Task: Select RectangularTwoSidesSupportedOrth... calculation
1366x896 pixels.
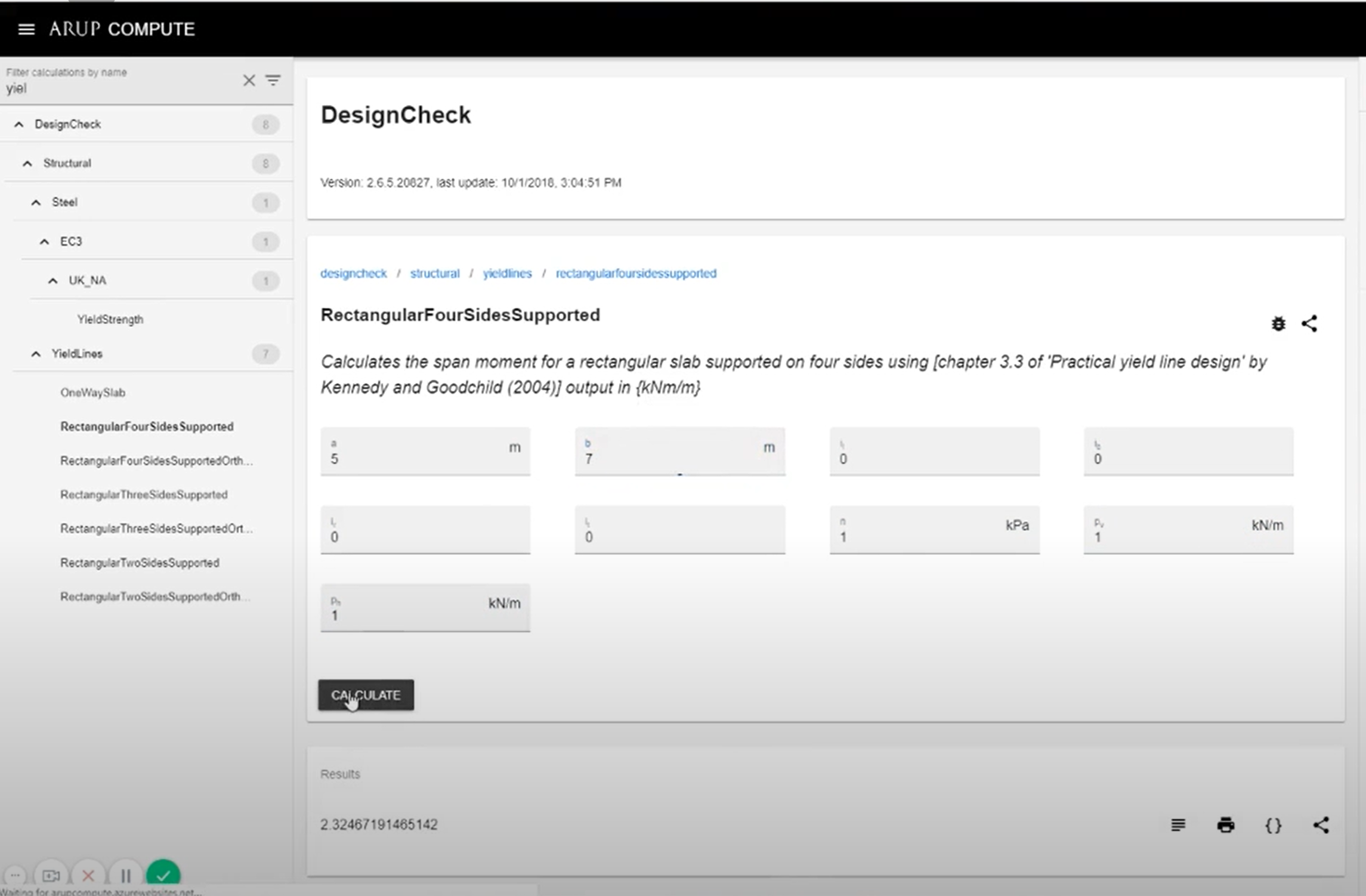Action: pos(155,597)
